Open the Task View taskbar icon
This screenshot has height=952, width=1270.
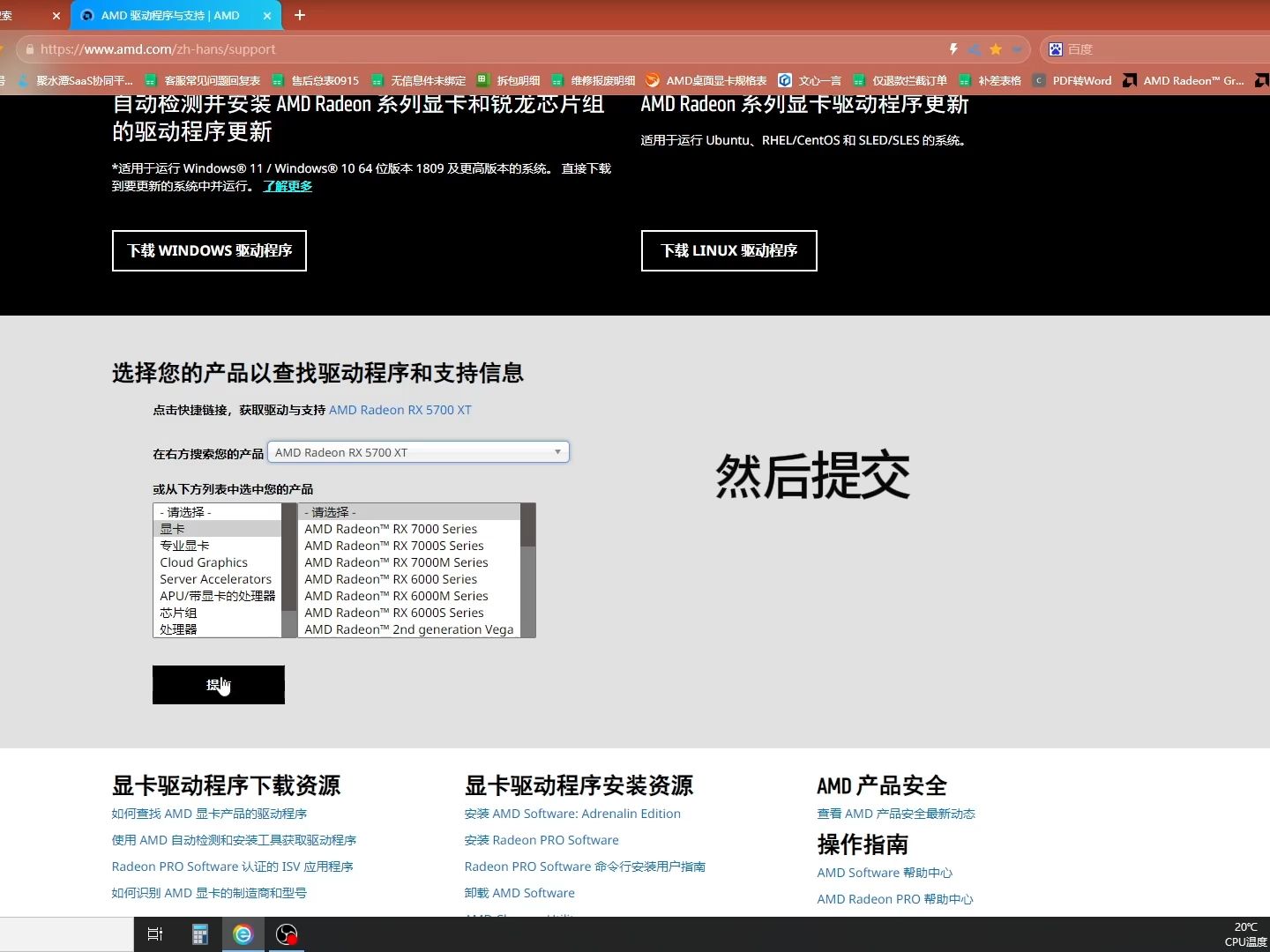point(155,934)
